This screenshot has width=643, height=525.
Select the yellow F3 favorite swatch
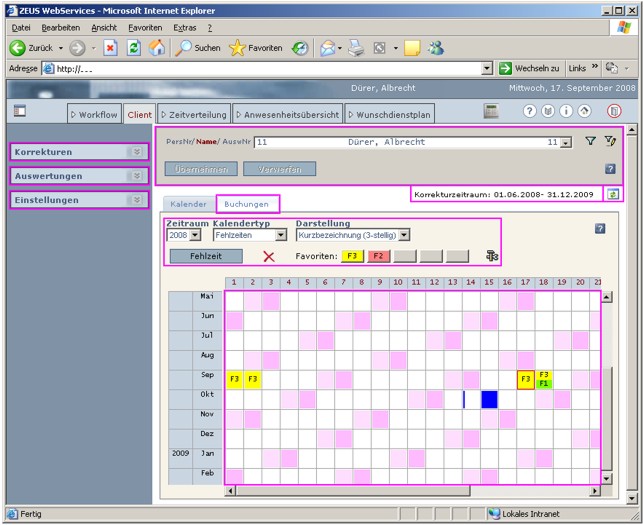pyautogui.click(x=353, y=256)
